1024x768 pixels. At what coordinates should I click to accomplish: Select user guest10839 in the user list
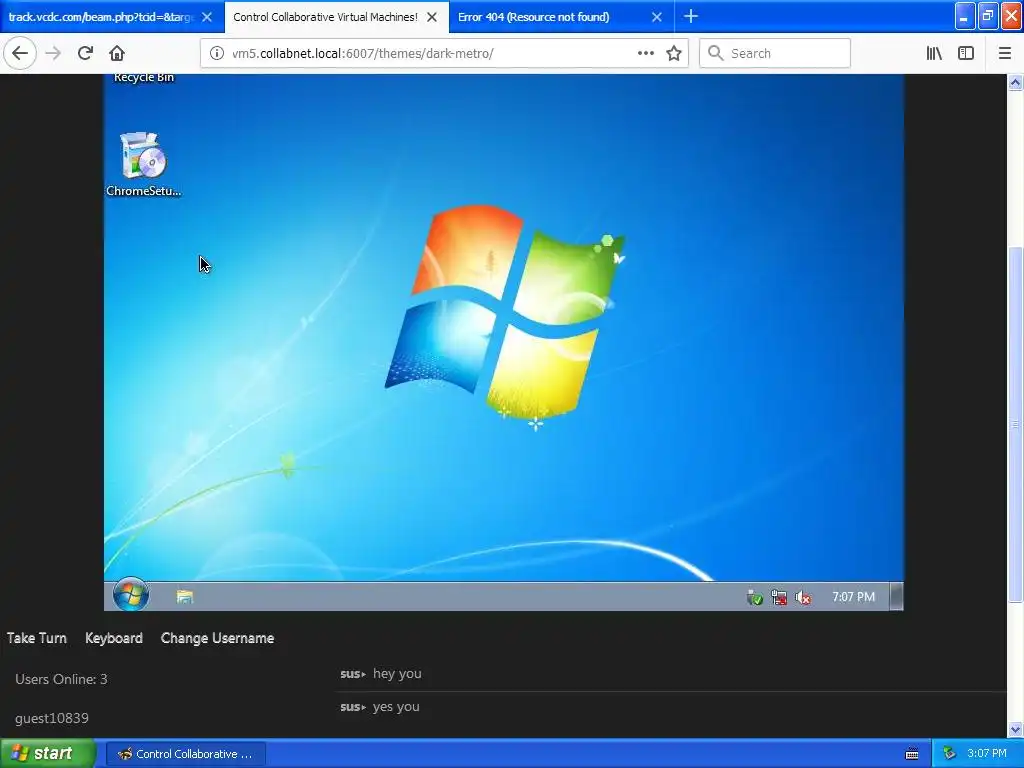[52, 718]
